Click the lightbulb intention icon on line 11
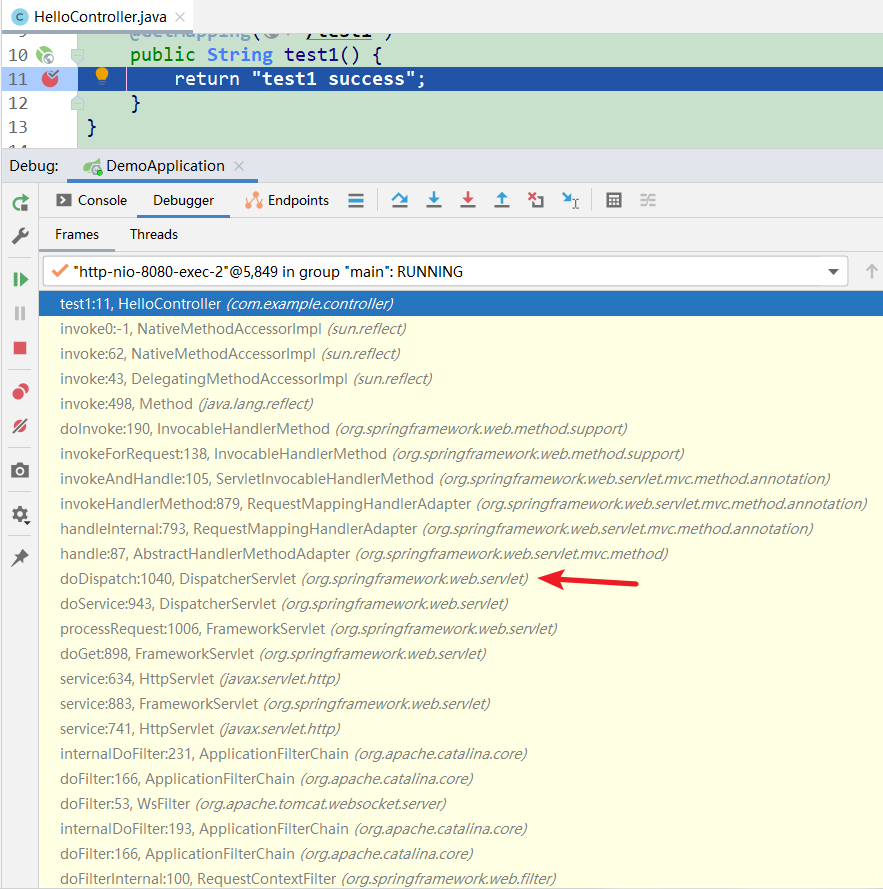Screen dimensions: 883x889 coord(102,76)
